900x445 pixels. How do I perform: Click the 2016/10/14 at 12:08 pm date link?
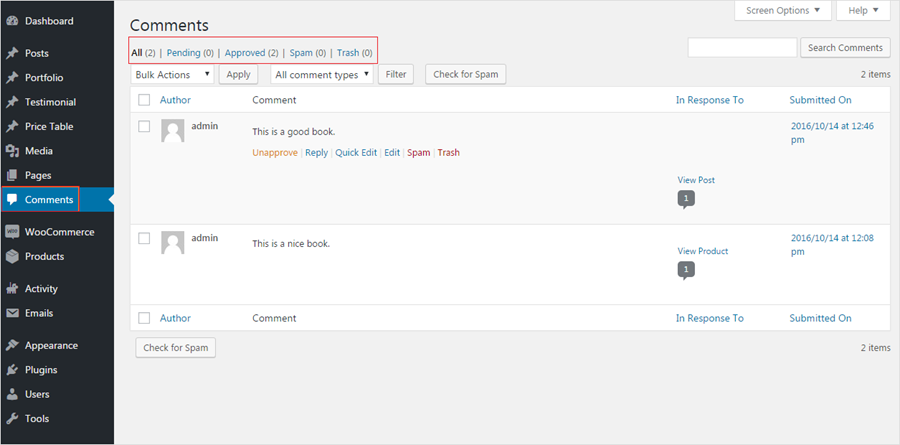pyautogui.click(x=832, y=245)
